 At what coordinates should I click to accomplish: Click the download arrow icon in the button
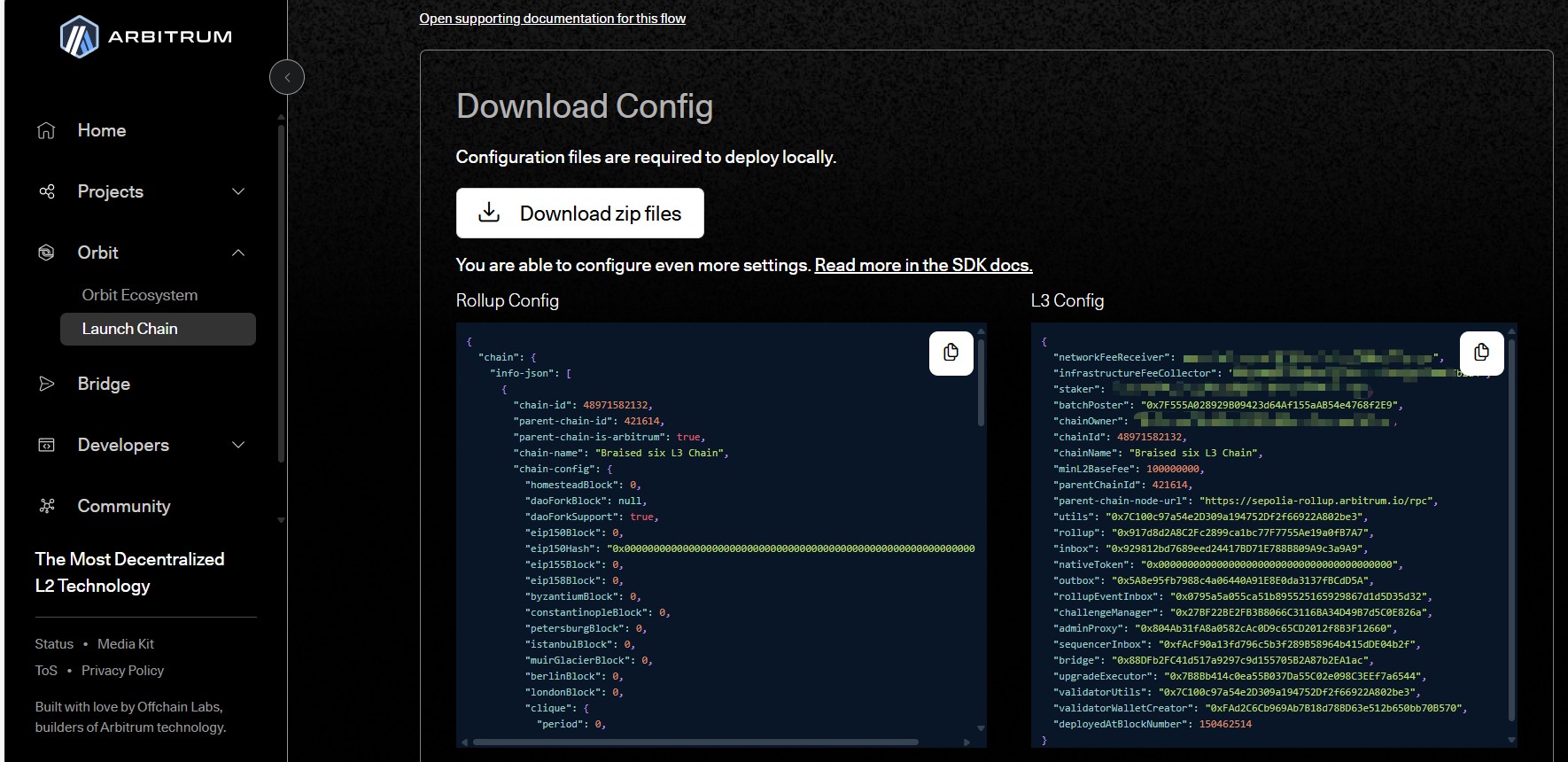(x=489, y=213)
